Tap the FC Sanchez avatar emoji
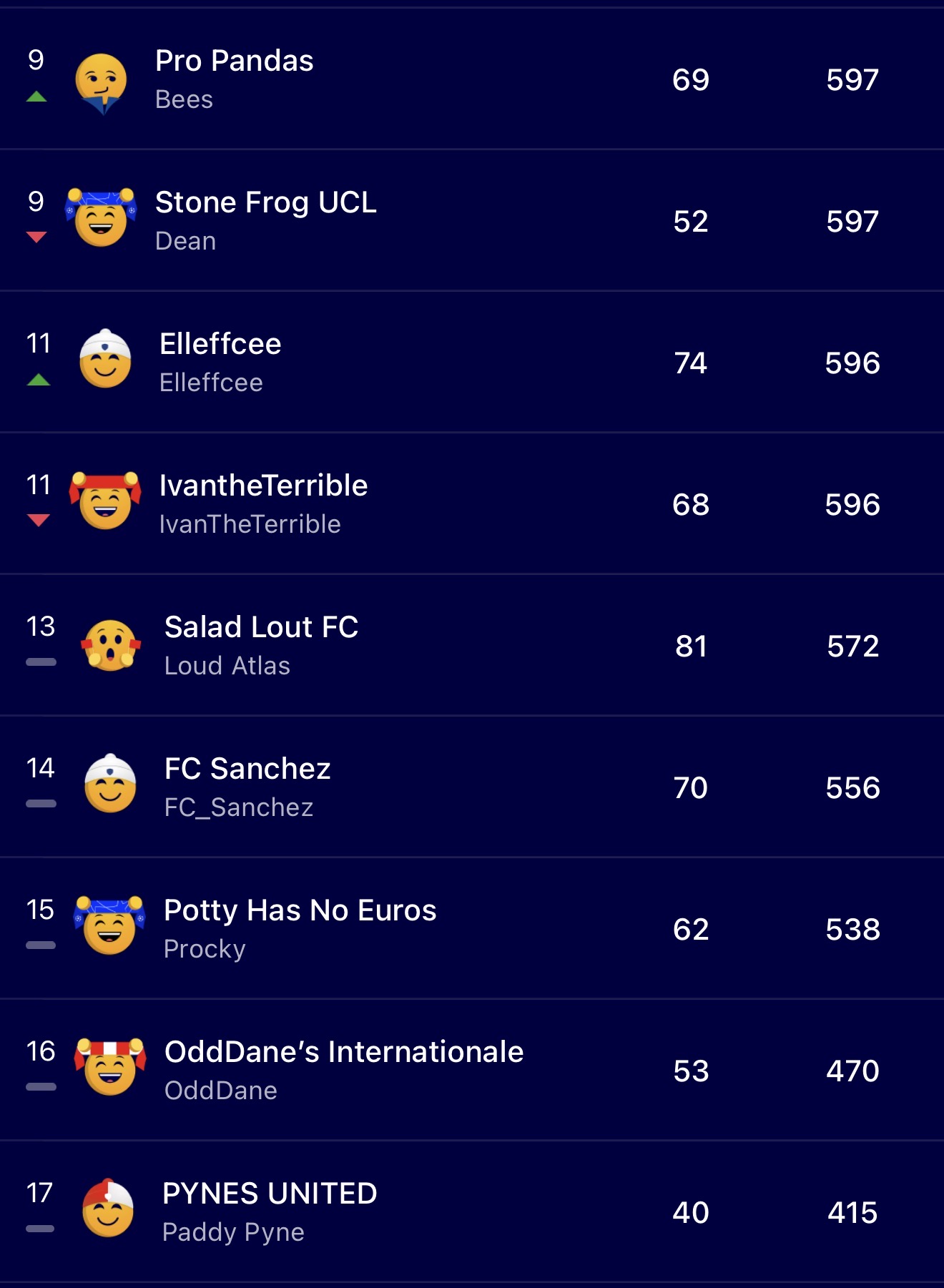 pyautogui.click(x=110, y=785)
